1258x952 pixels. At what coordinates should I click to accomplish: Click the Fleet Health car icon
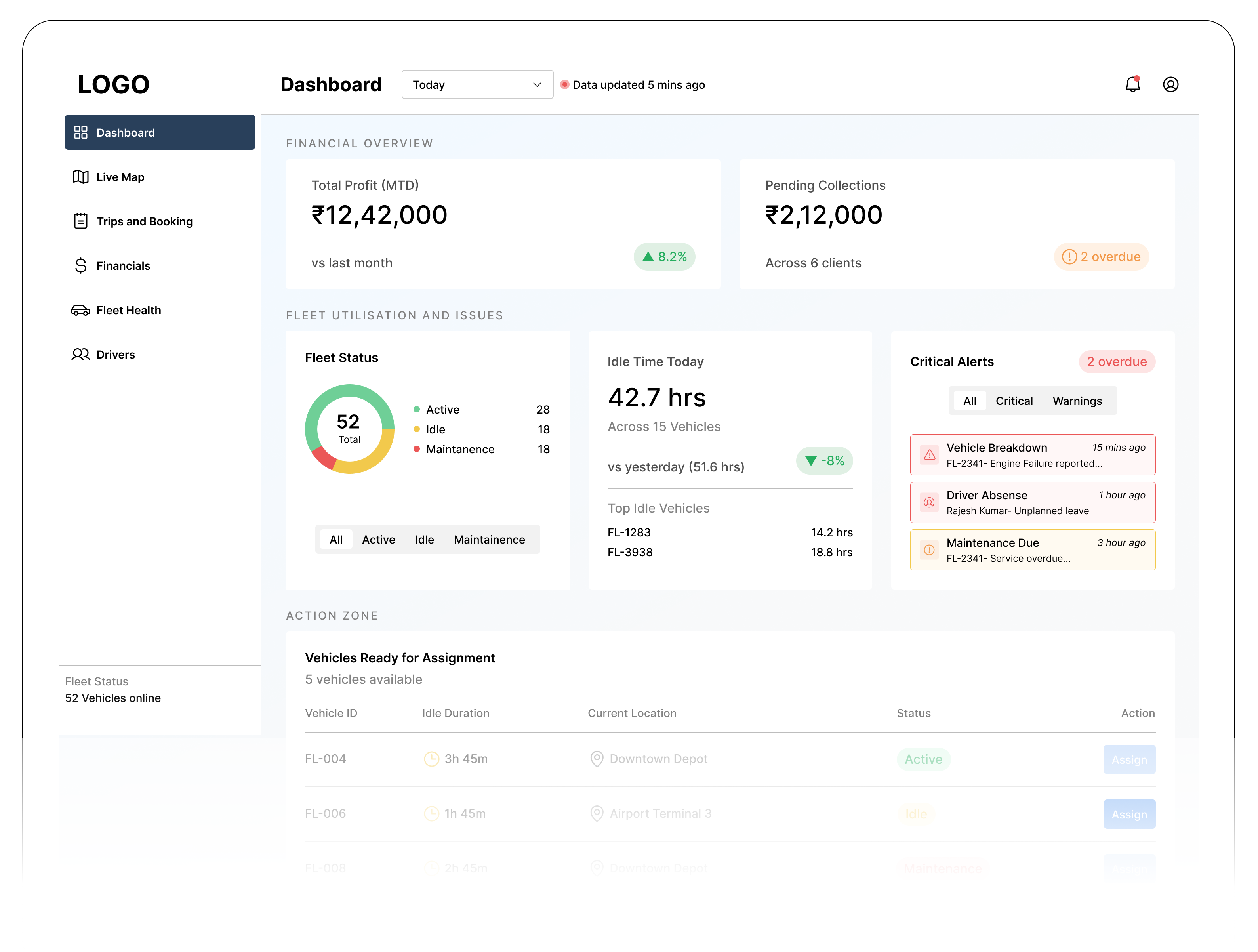tap(81, 310)
